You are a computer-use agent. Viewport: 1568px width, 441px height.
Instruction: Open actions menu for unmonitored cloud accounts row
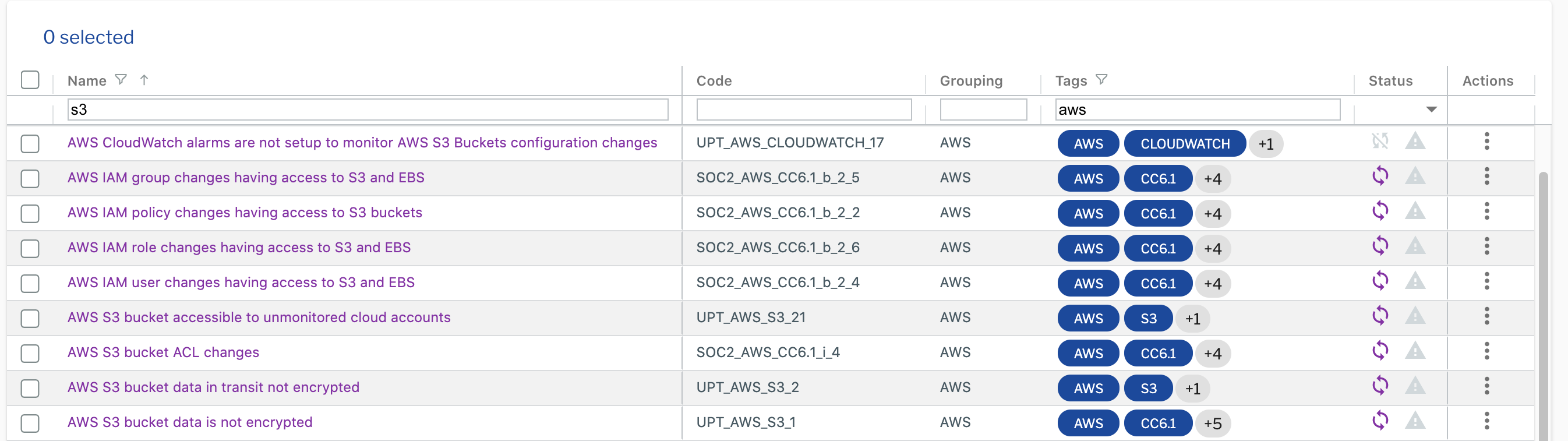(x=1486, y=316)
